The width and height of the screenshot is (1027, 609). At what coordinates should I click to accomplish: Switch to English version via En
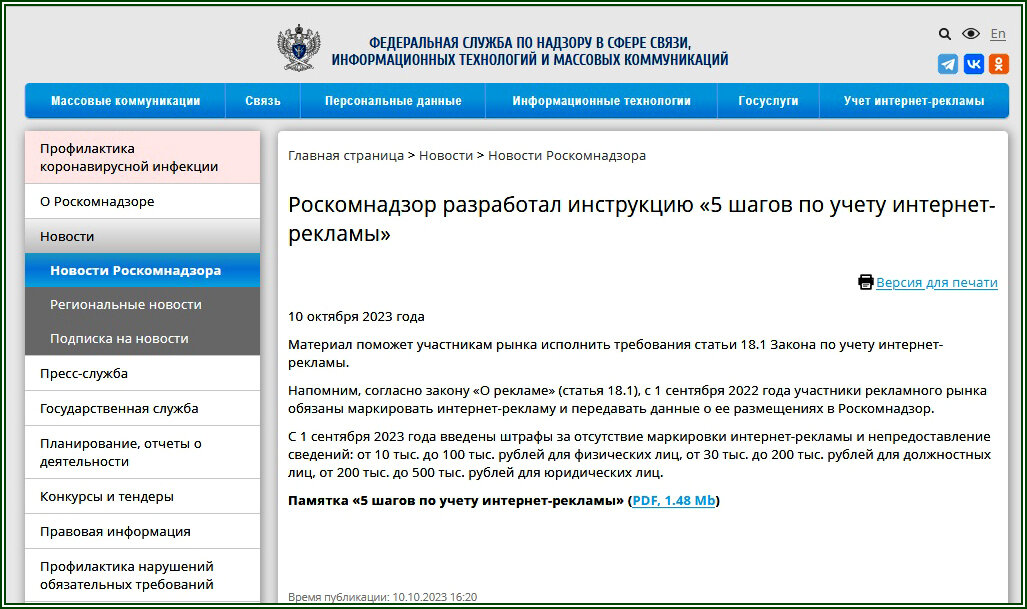click(x=998, y=34)
